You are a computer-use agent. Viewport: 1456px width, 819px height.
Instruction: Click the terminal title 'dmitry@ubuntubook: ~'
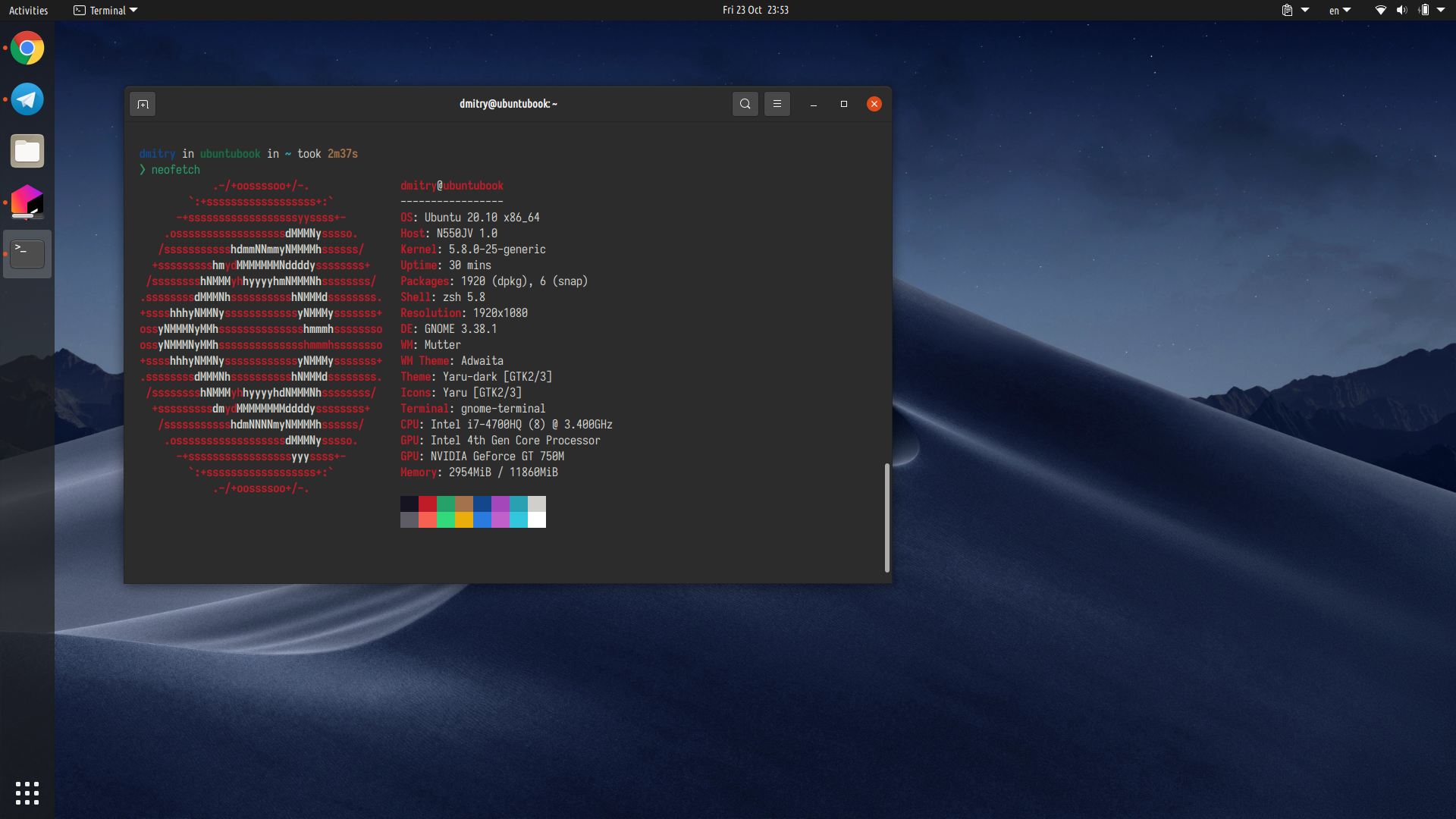pyautogui.click(x=508, y=104)
